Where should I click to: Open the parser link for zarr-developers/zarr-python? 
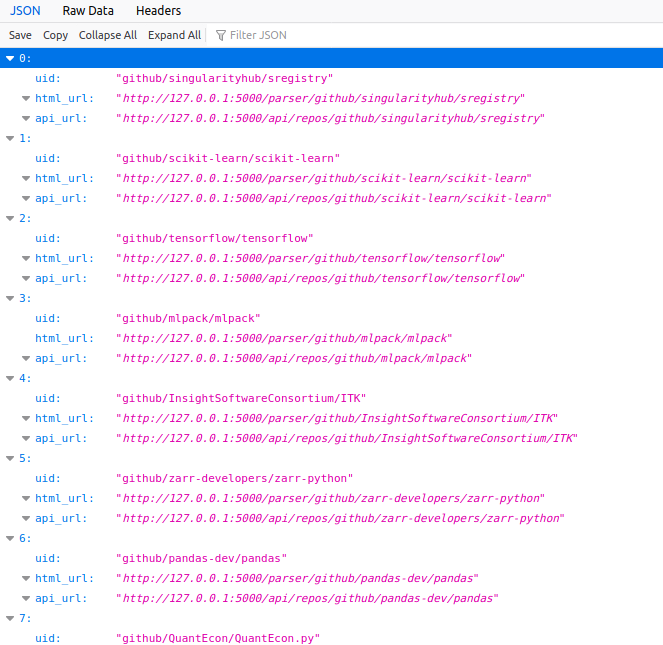click(x=330, y=498)
